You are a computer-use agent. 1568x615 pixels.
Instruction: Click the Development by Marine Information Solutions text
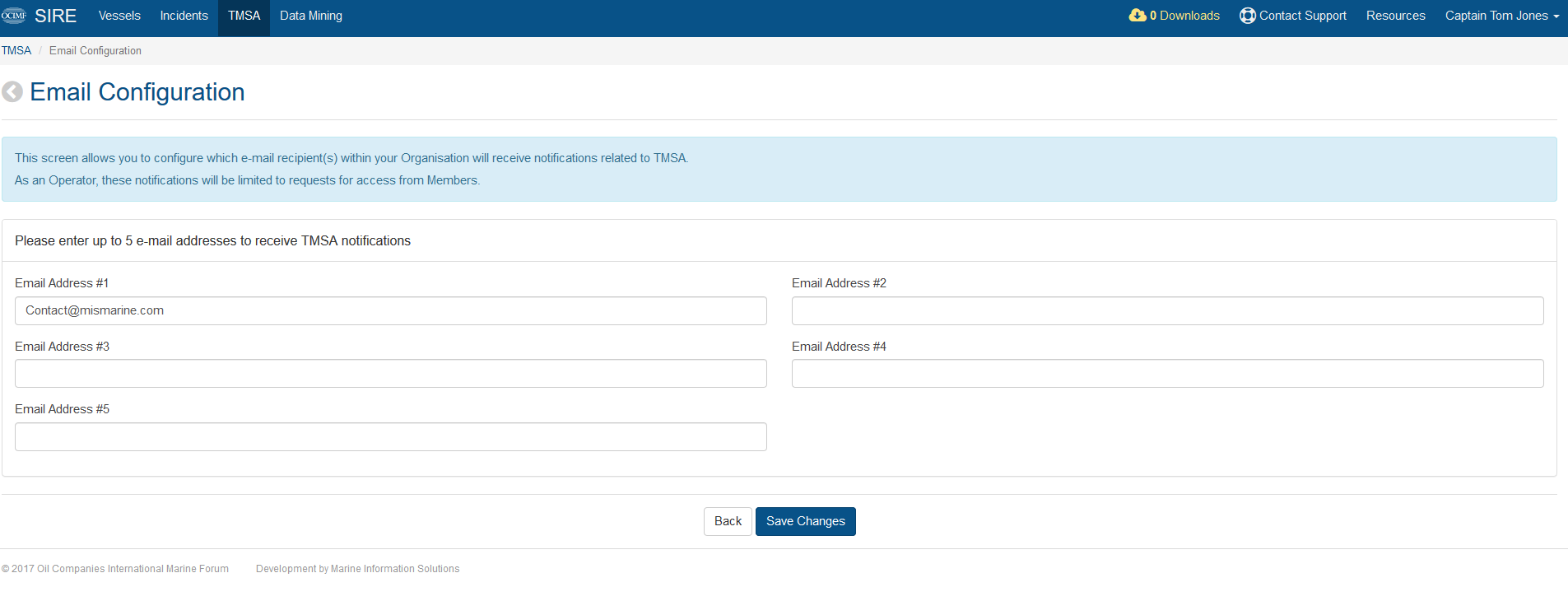358,569
